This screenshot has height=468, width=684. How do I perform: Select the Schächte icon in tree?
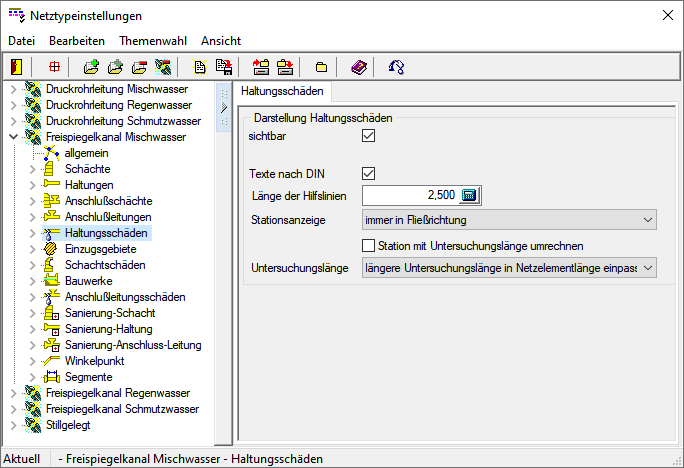point(52,169)
